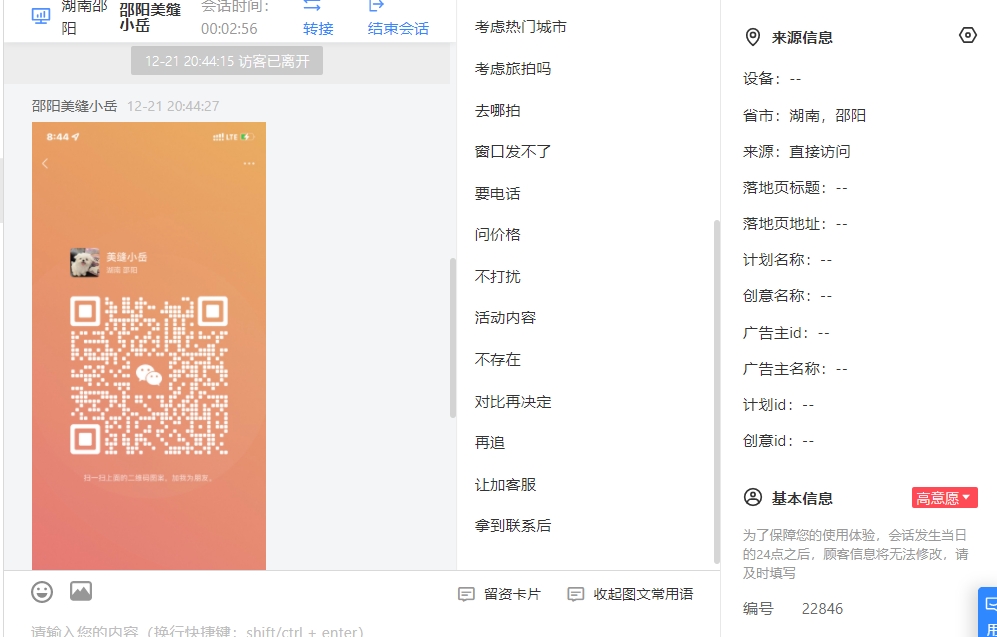997x637 pixels.
Task: Select quick phrase 问价格
Action: pos(498,235)
